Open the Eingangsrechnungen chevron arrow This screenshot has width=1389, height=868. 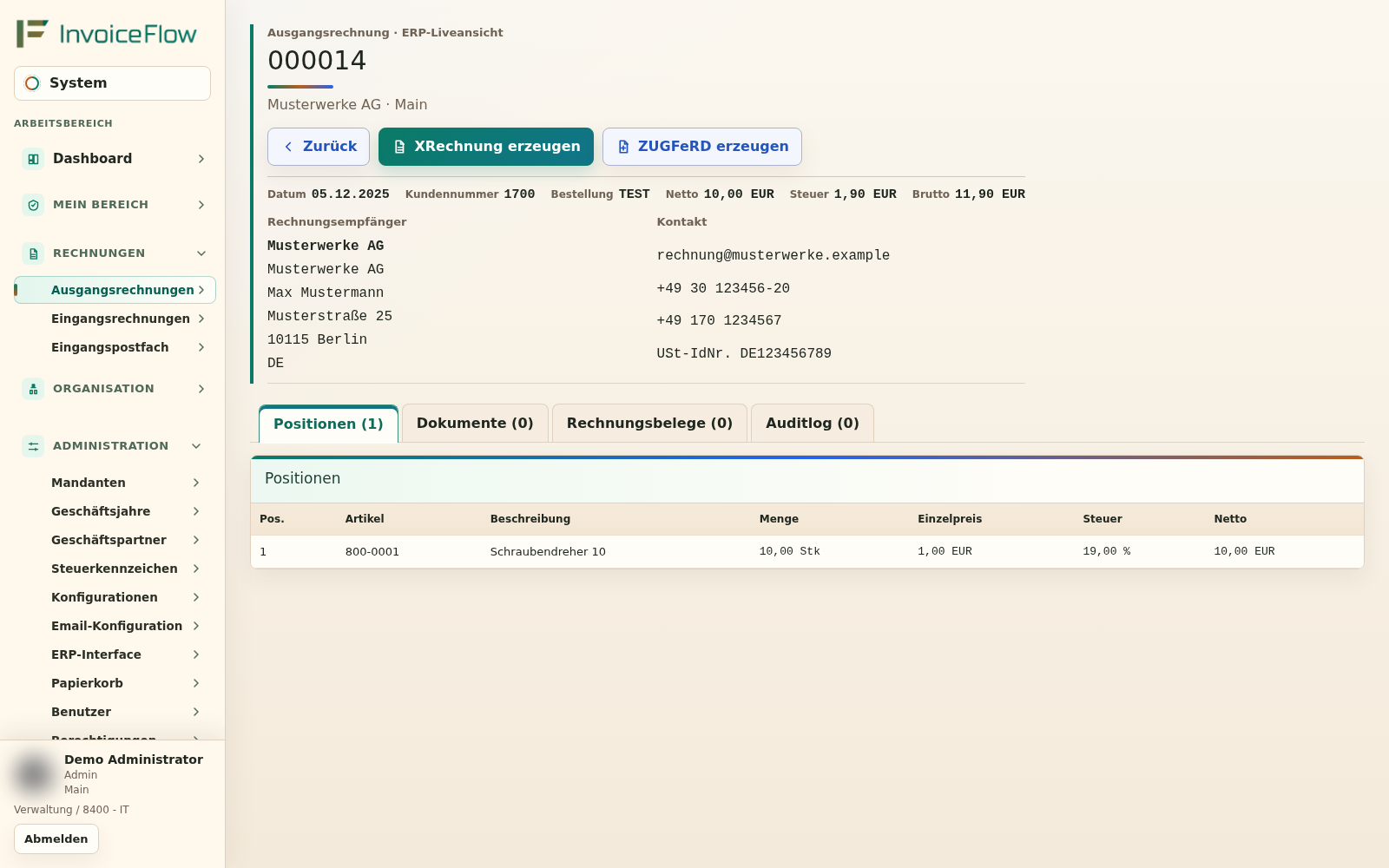click(x=201, y=319)
